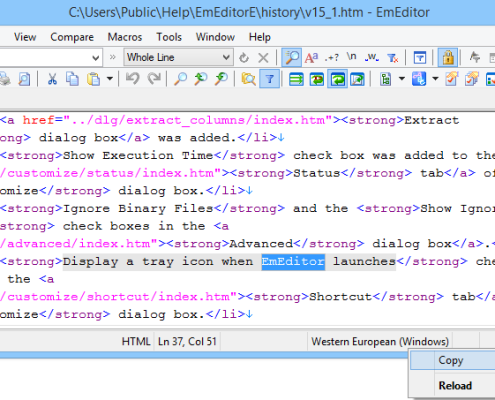495x400 pixels.
Task: Click the Redo arrow icon
Action: pos(154,79)
